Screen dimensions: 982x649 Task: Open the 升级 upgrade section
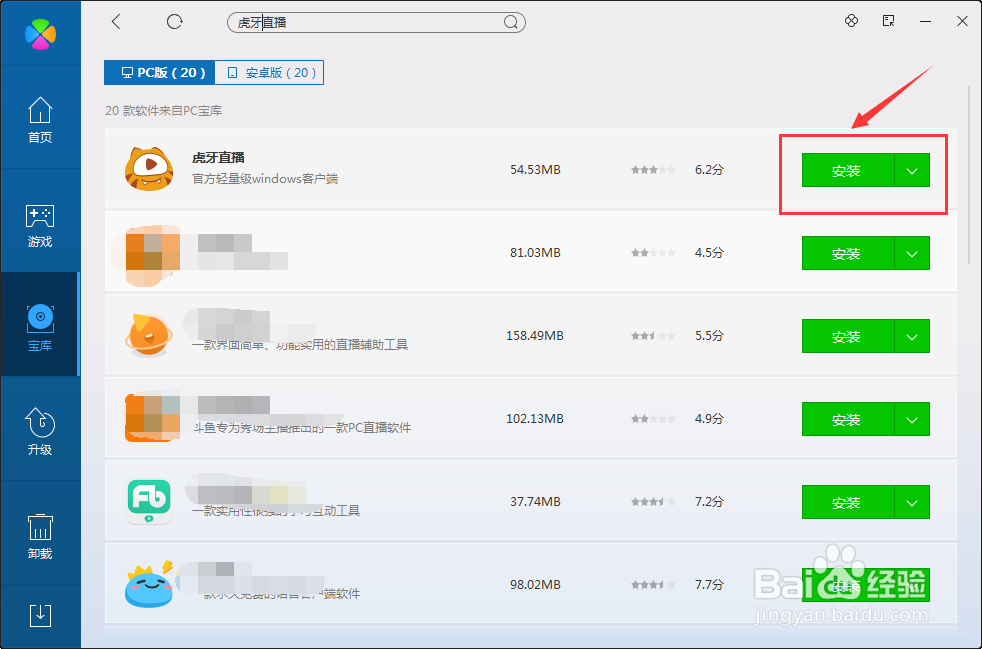point(40,432)
